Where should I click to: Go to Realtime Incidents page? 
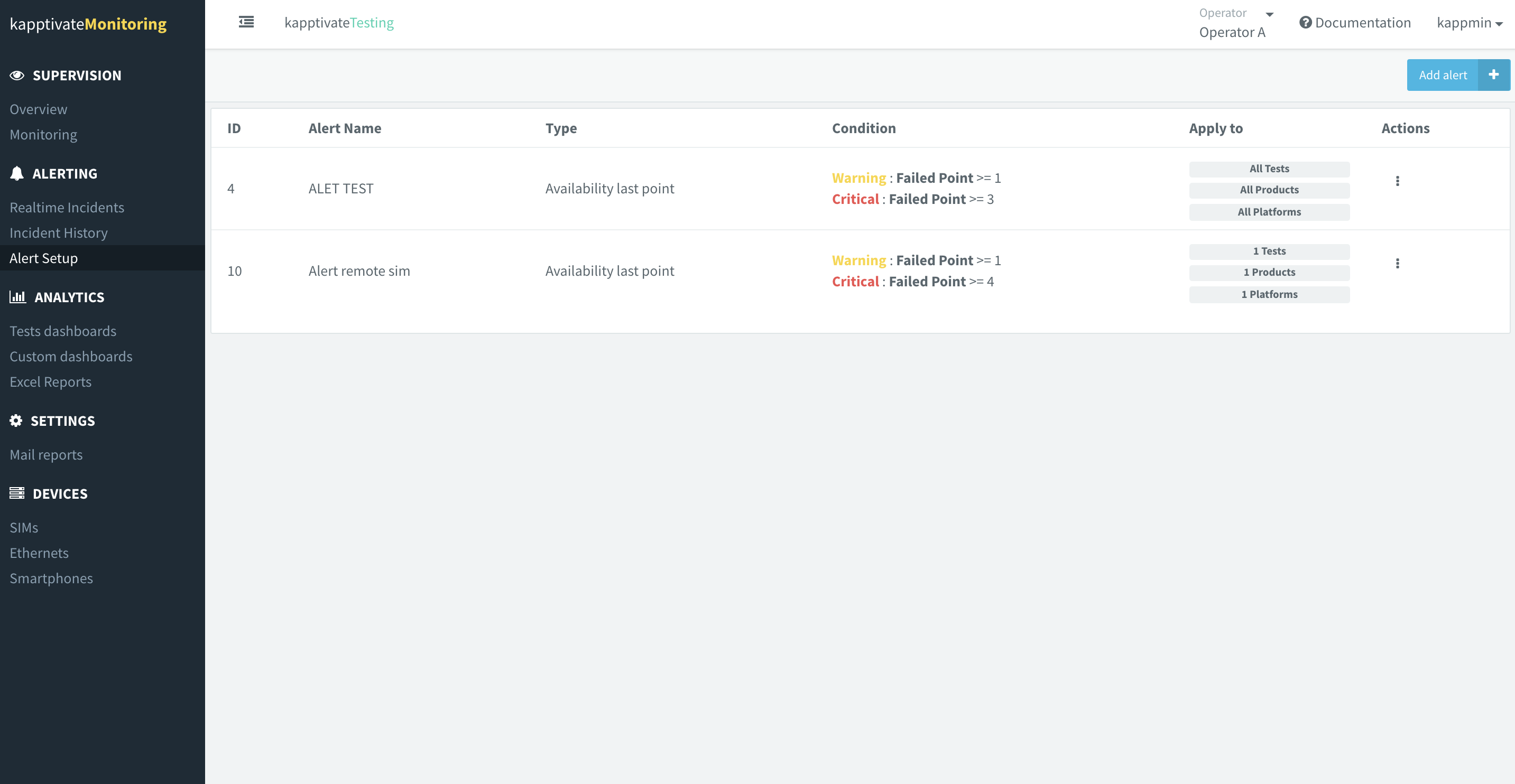coord(67,207)
